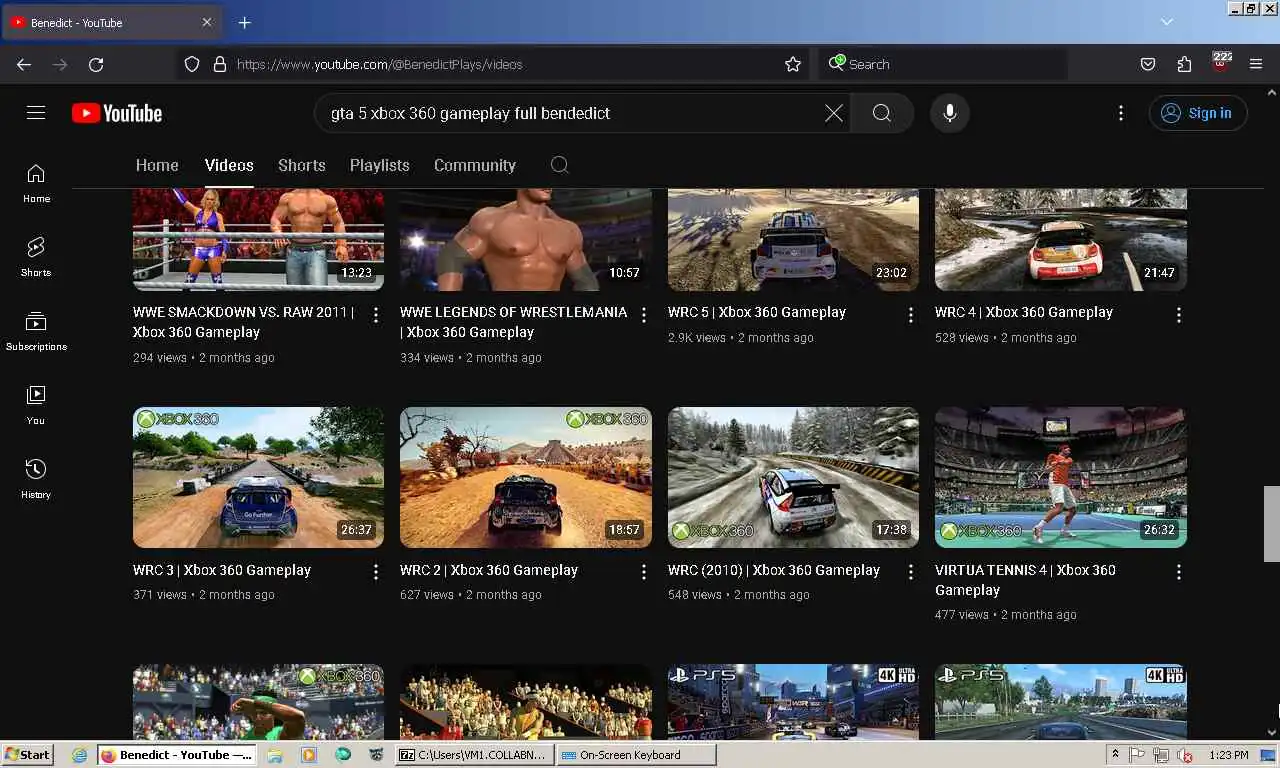1280x768 pixels.
Task: Open options for WRC 5 video
Action: point(910,315)
